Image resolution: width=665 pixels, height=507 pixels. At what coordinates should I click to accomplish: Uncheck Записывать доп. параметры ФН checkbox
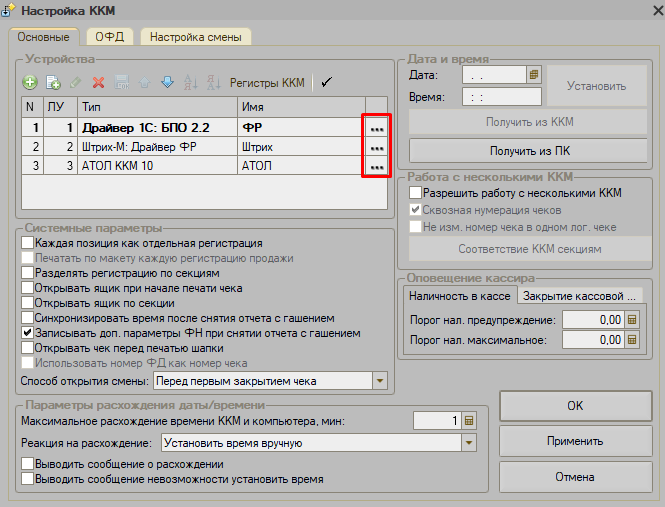pos(28,333)
